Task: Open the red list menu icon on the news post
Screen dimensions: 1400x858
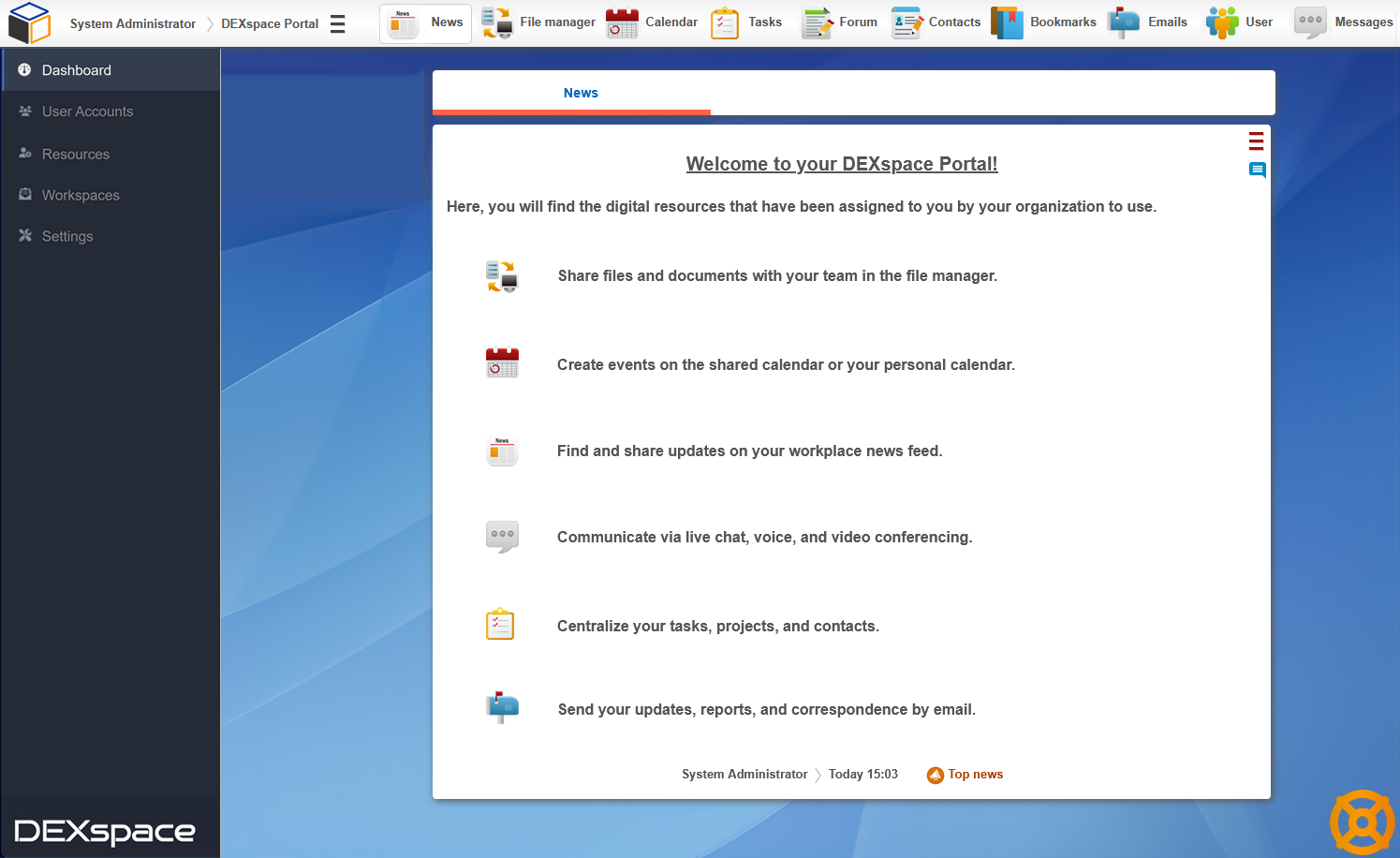Action: coord(1256,141)
